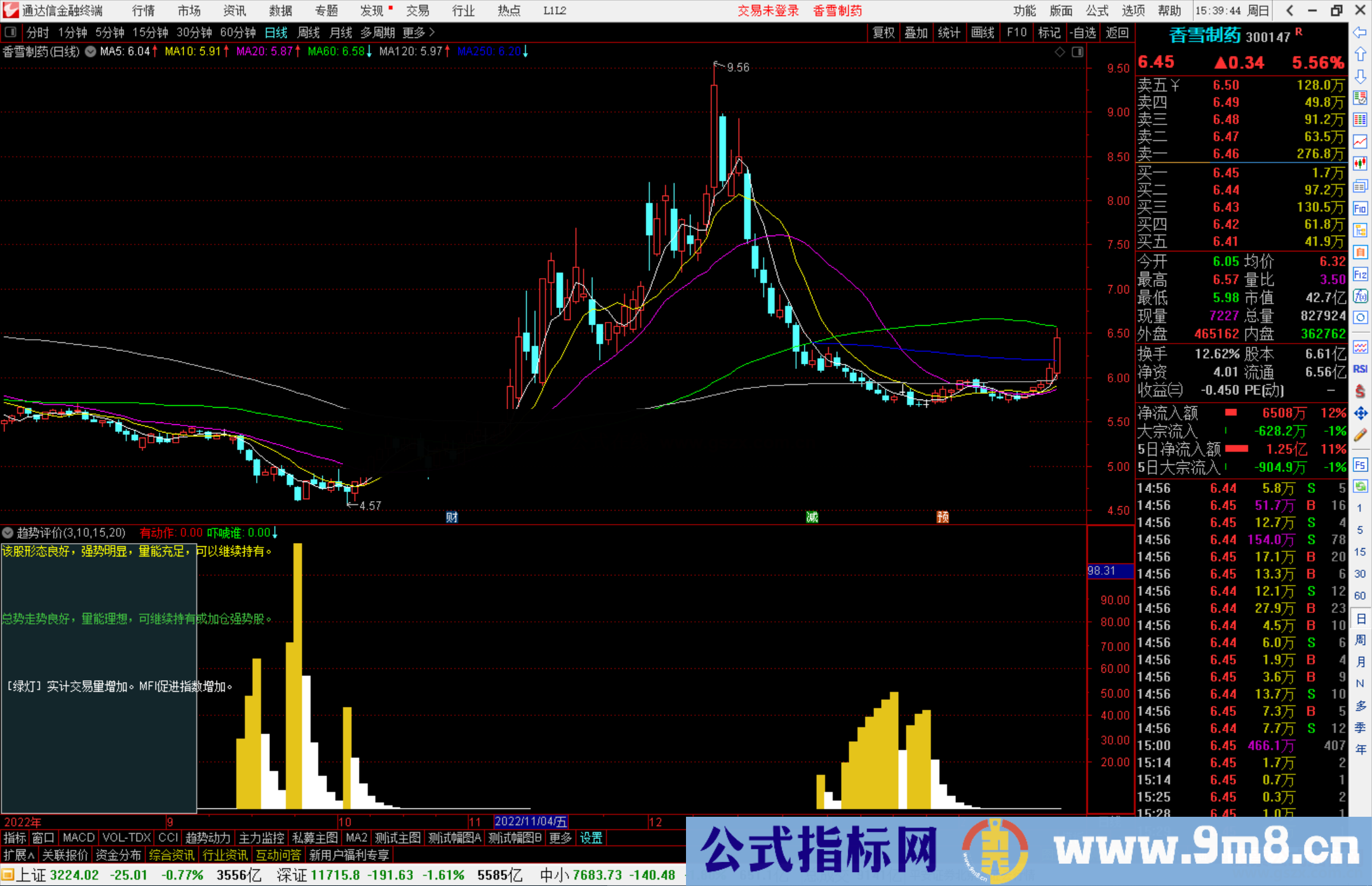This screenshot has width=1372, height=886.
Task: Open the quote grid icon in right sidebar
Action: point(1361,121)
